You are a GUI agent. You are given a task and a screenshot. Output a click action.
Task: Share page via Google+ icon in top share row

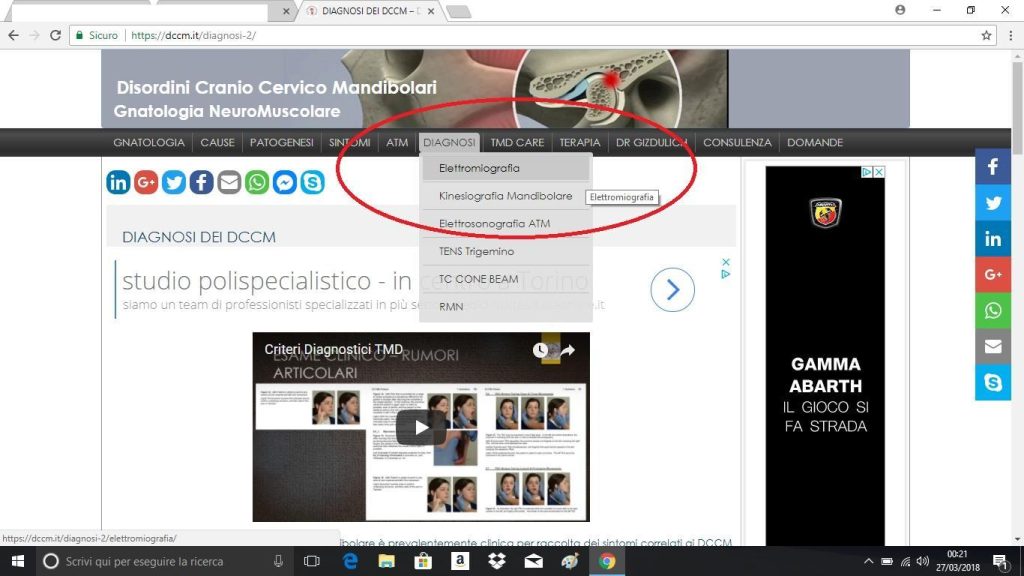(x=146, y=182)
